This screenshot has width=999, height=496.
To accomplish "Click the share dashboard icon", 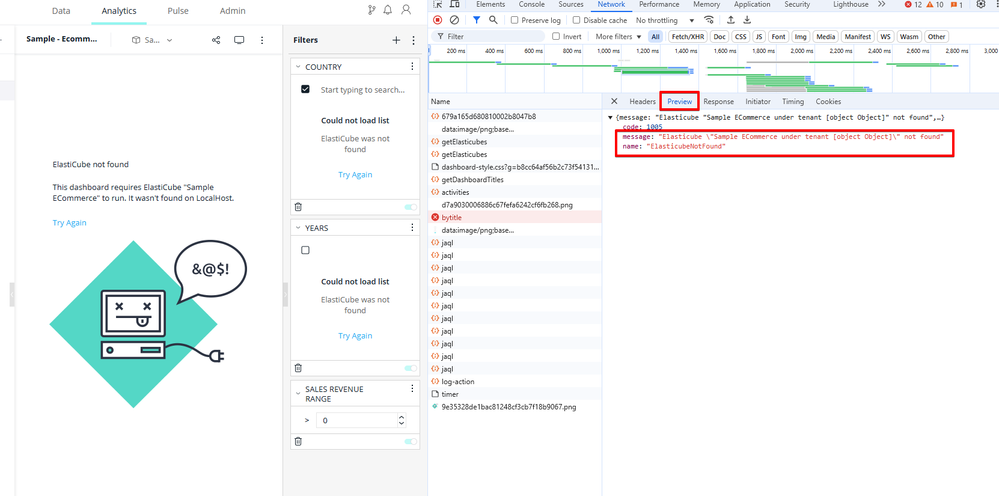I will coord(216,40).
